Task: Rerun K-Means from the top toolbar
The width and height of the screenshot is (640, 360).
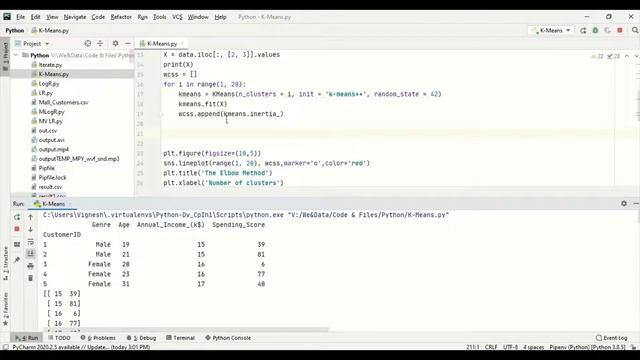Action: [583, 31]
